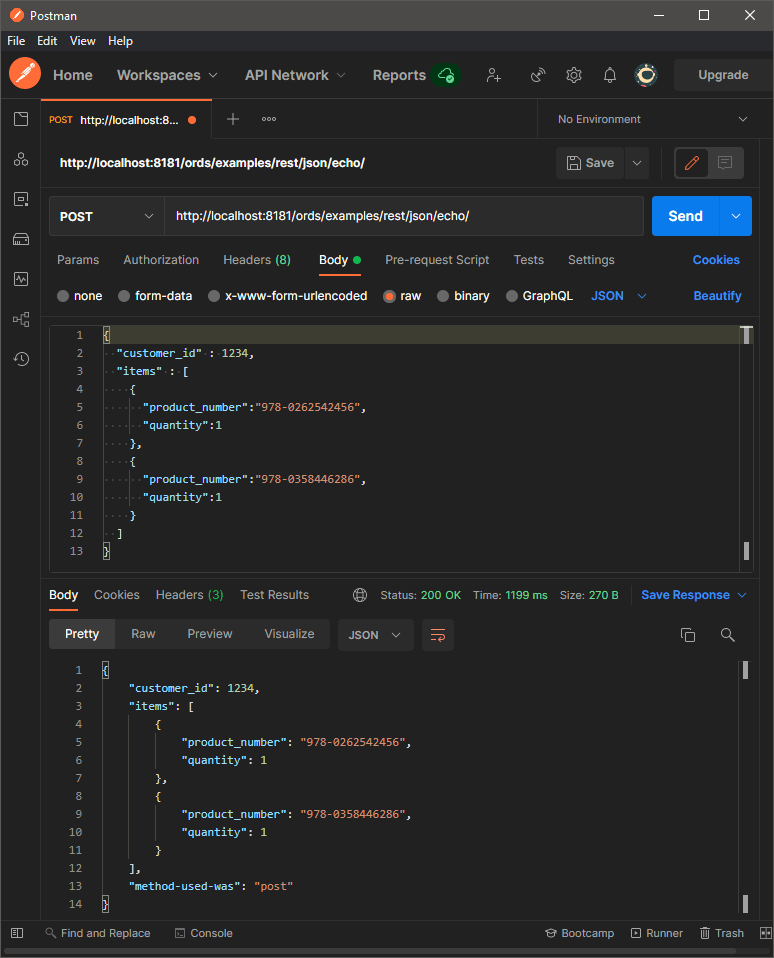This screenshot has width=774, height=958.
Task: Open the settings gear icon
Action: tap(573, 75)
